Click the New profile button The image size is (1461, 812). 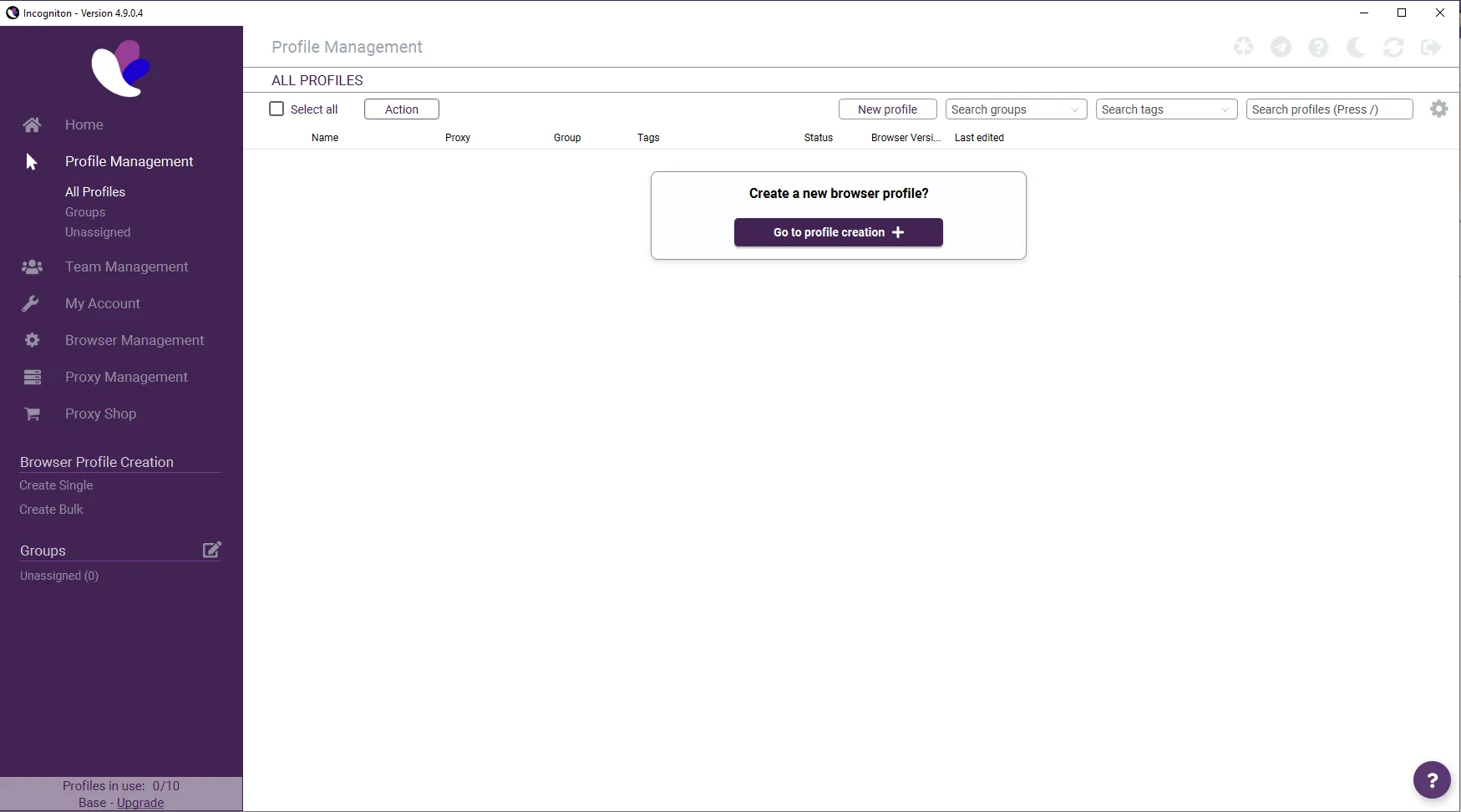[x=887, y=109]
